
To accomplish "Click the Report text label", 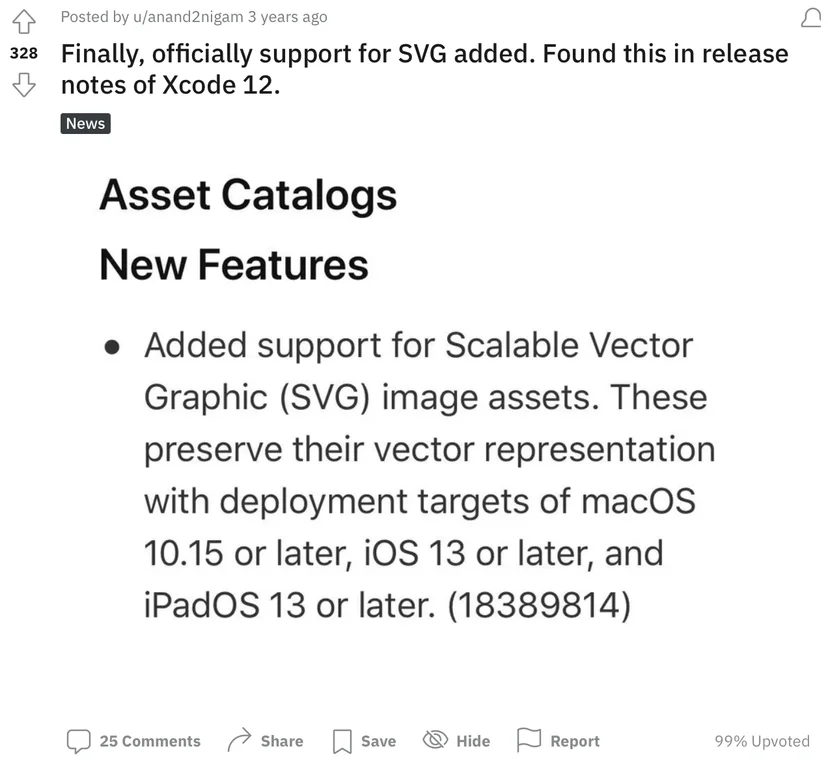I will tap(575, 741).
